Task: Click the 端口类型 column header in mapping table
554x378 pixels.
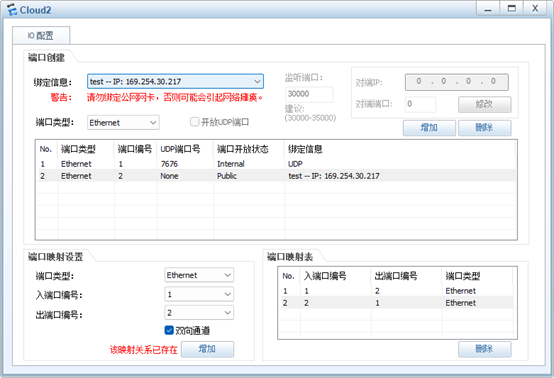Action: (x=477, y=276)
